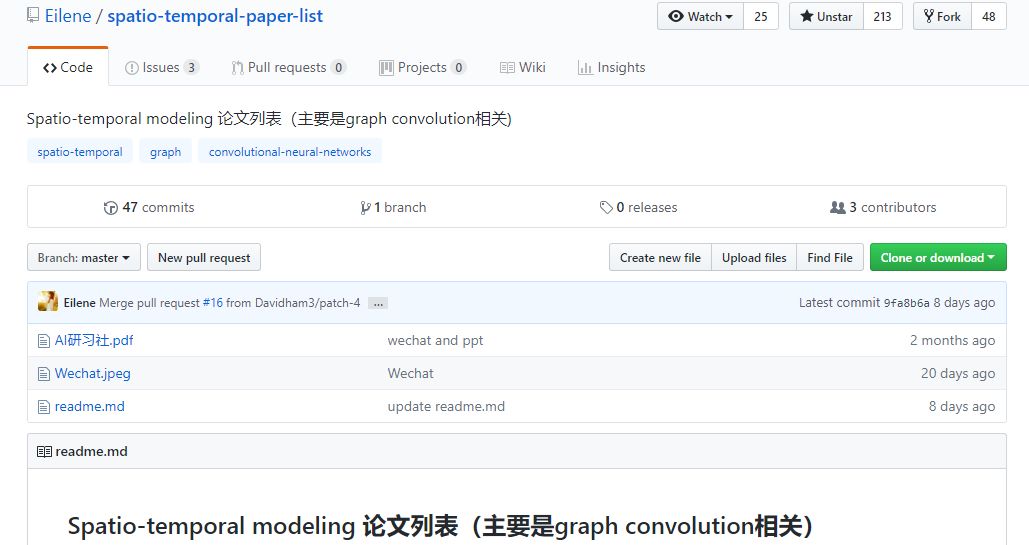The height and width of the screenshot is (545, 1029).
Task: Open the latest commit hash 9fa8b6a
Action: [x=906, y=303]
